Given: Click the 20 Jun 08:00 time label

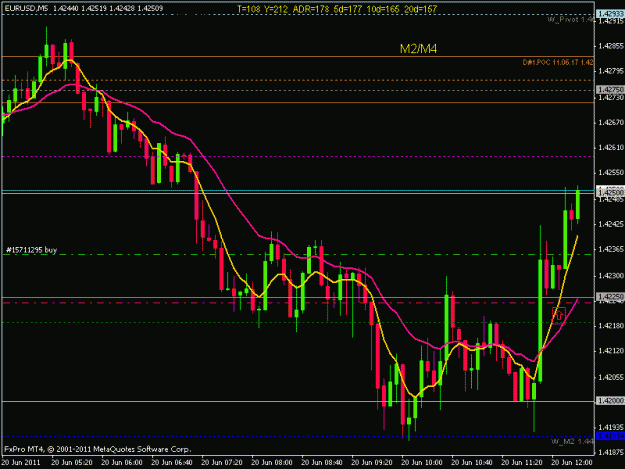Looking at the screenshot, I should coord(272,463).
